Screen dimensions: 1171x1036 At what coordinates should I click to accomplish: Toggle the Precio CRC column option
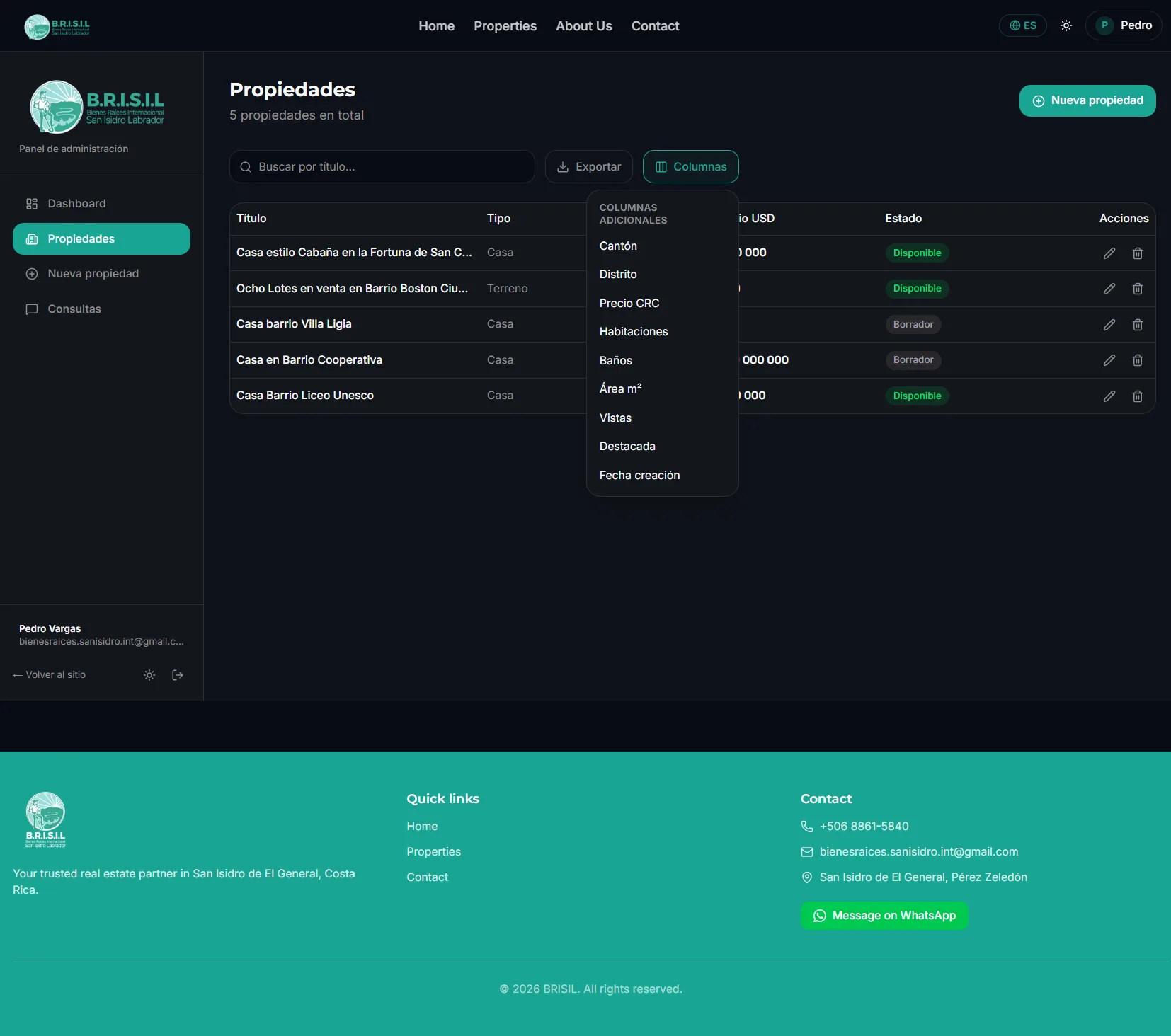662,304
